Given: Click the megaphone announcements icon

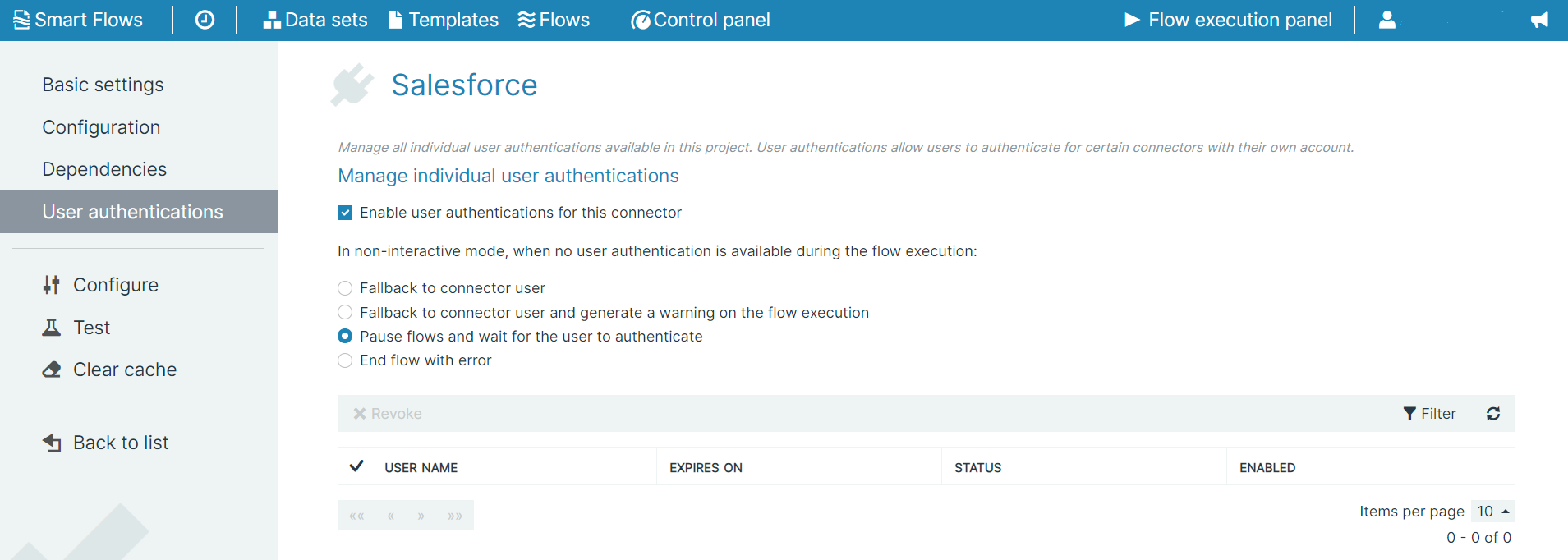Looking at the screenshot, I should 1539,20.
